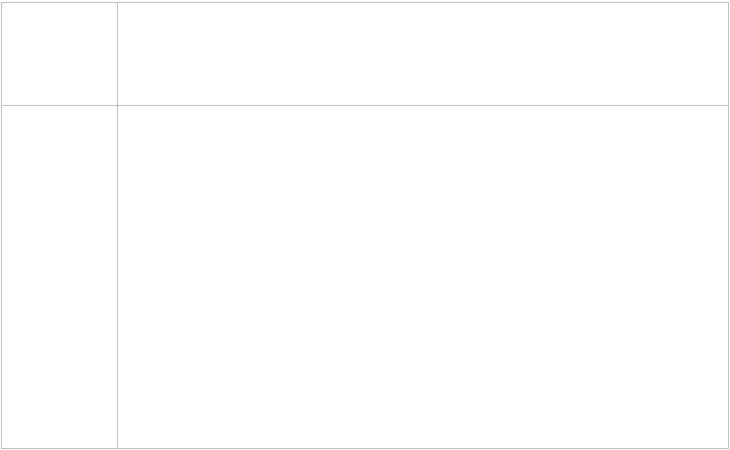Click the horizontal divider between left cells

tap(60, 106)
